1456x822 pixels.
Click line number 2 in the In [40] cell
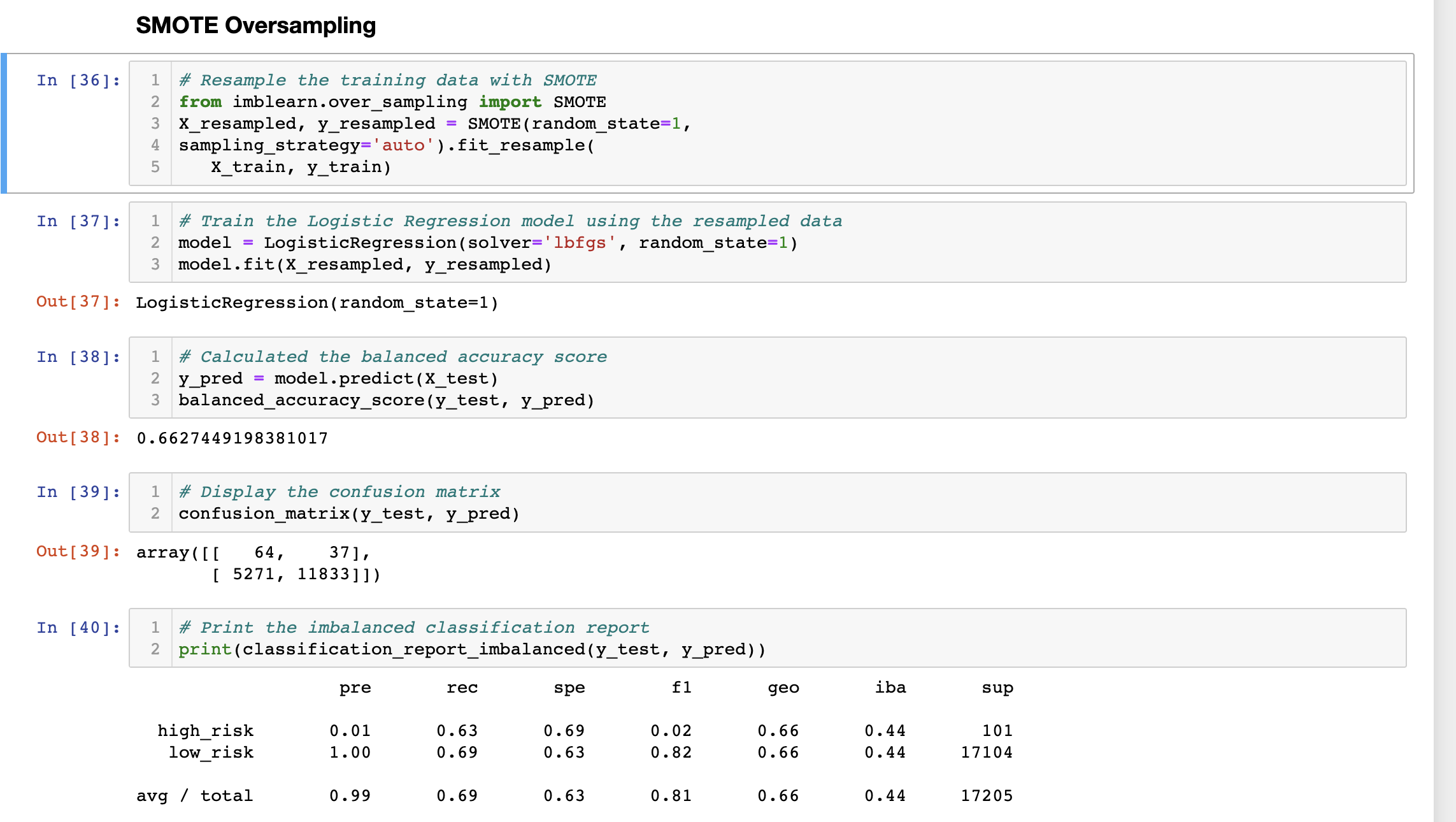[155, 649]
